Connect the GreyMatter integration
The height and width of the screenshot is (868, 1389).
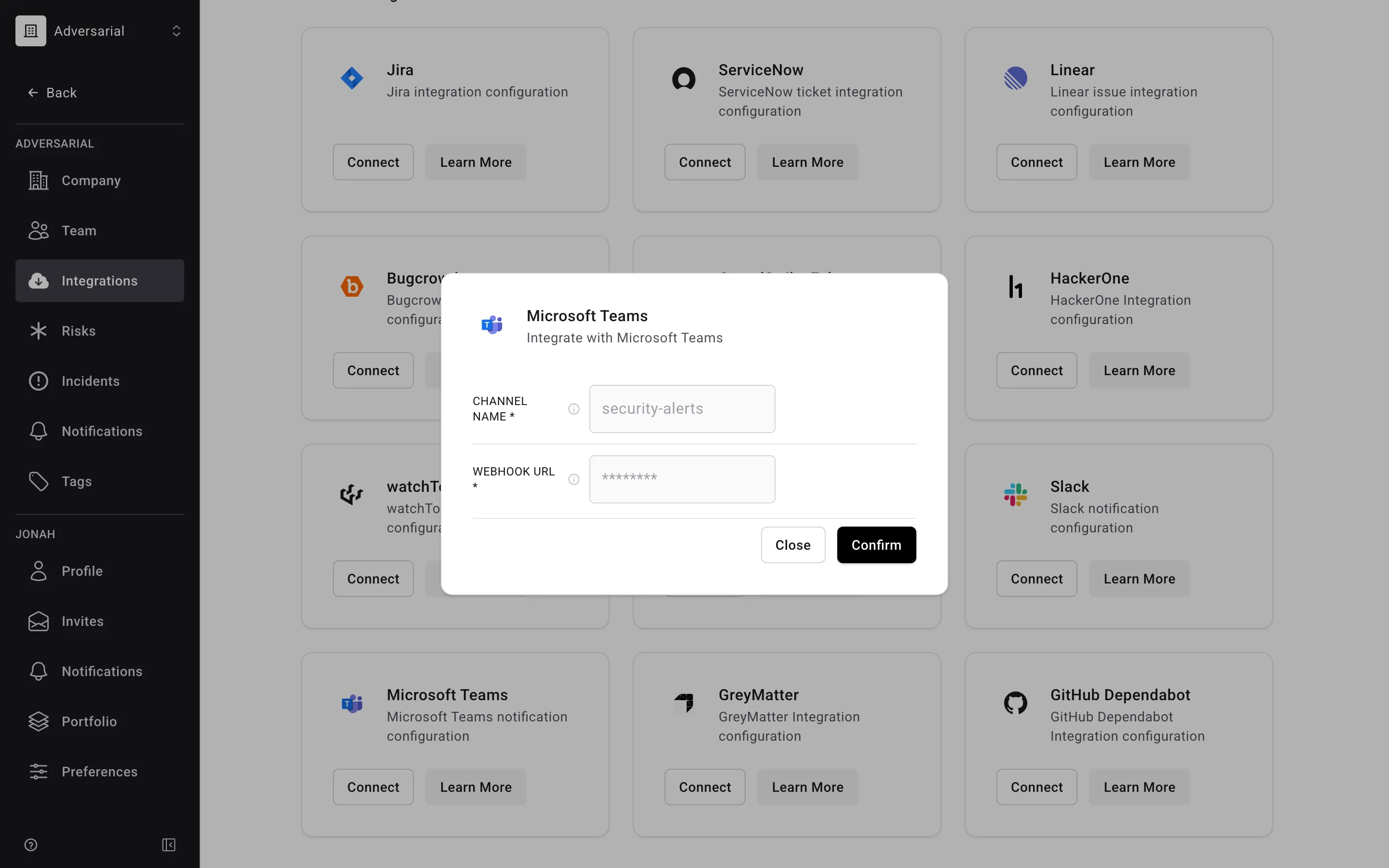click(x=705, y=787)
